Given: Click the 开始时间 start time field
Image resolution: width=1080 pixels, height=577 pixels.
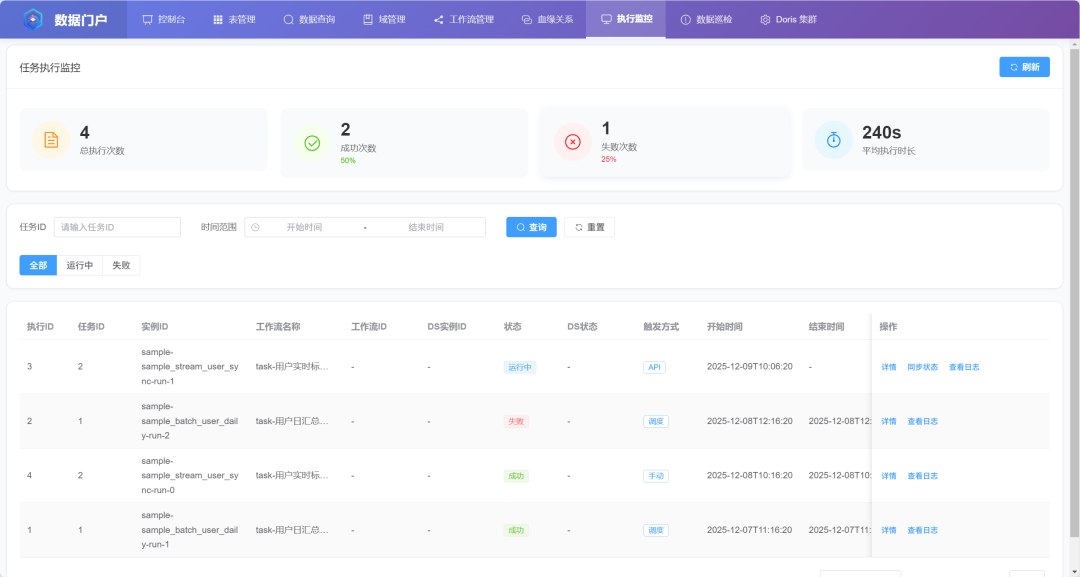Looking at the screenshot, I should coord(304,227).
